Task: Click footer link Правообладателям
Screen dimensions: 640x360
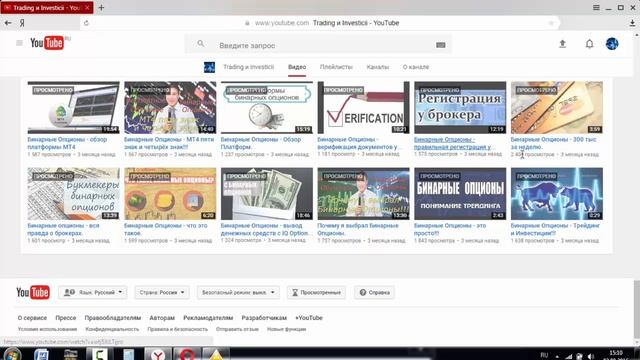Action: (113, 318)
